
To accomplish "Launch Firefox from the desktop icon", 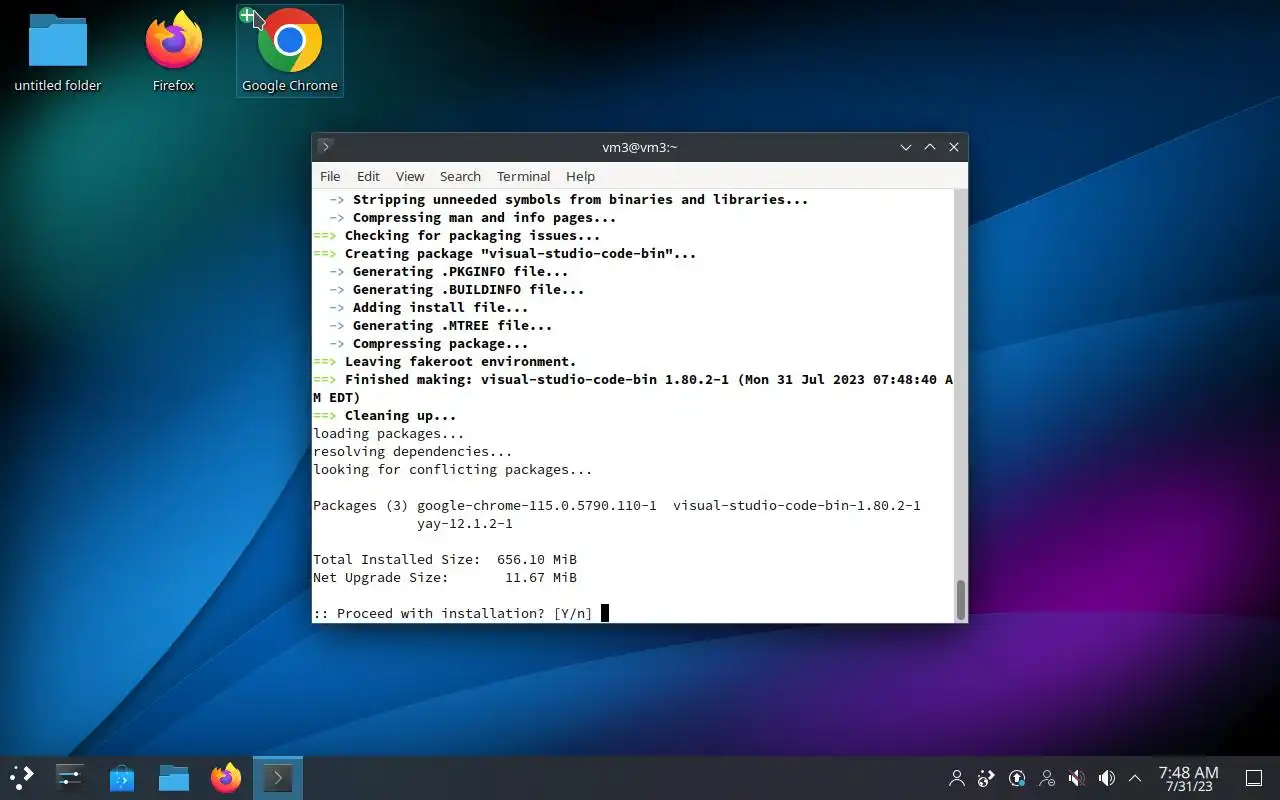I will (x=173, y=52).
